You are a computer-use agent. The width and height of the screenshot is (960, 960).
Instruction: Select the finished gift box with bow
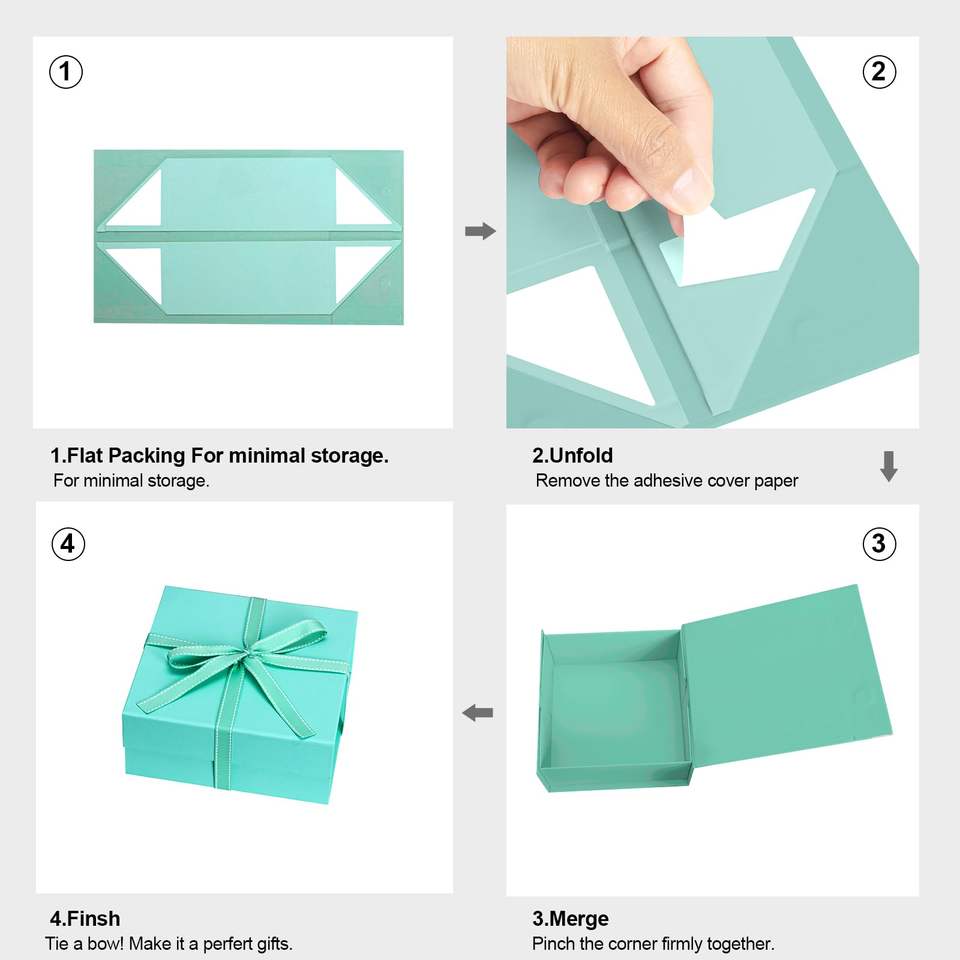pos(240,695)
